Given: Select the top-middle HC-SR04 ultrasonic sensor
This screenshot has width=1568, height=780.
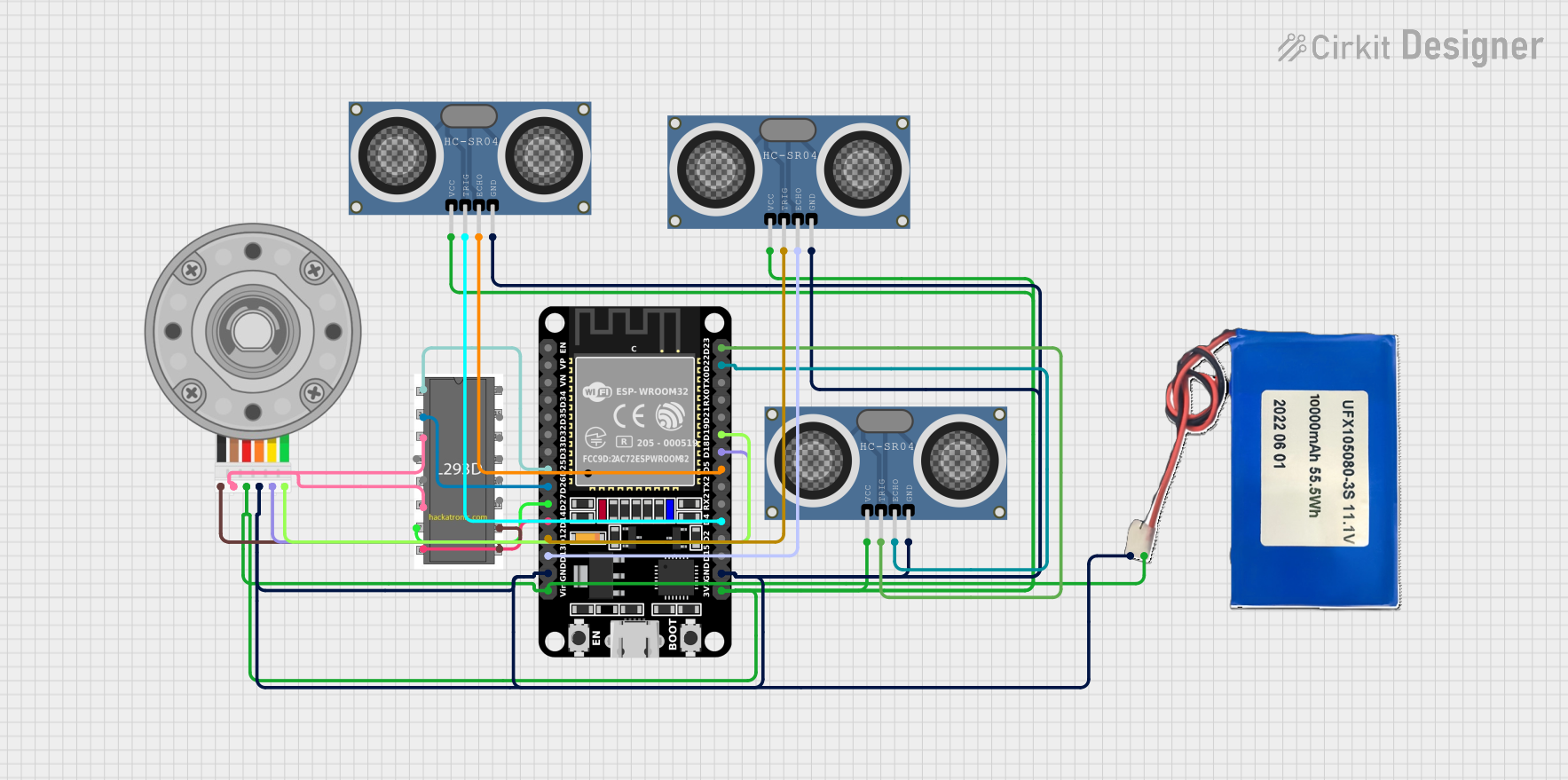Looking at the screenshot, I should click(788, 172).
